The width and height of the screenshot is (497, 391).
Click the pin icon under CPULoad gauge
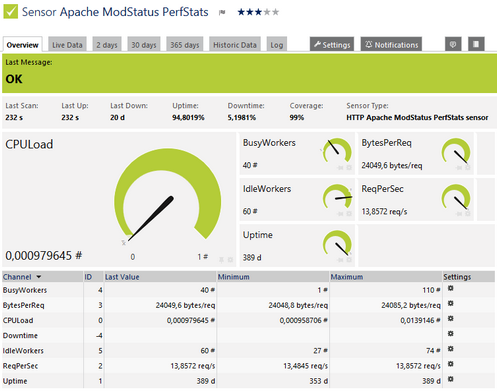tap(221, 259)
